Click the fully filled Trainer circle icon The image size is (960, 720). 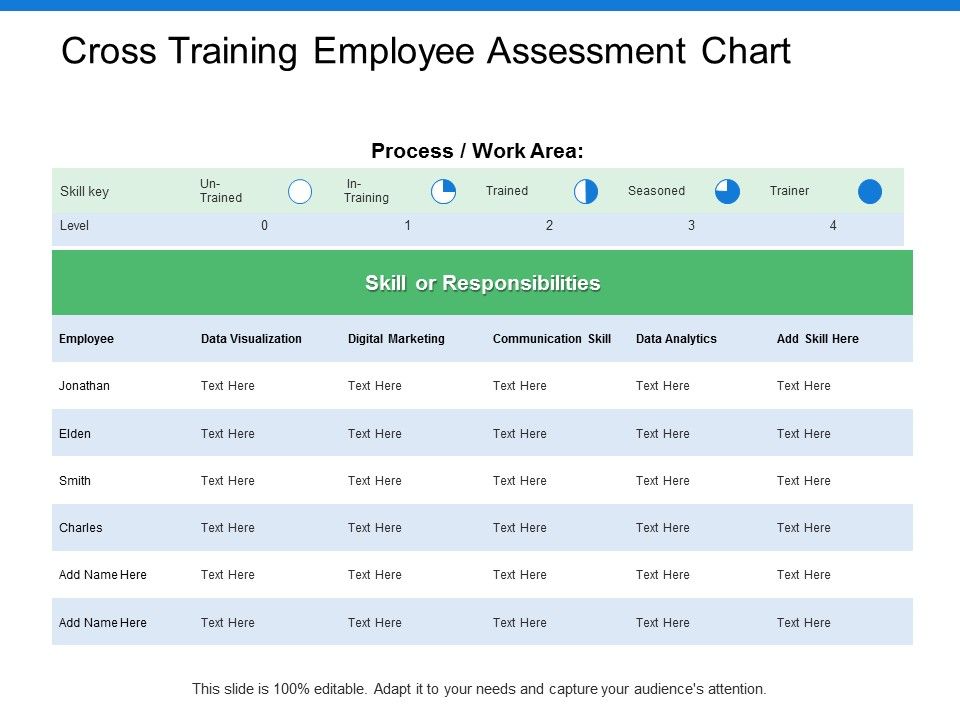tap(870, 191)
